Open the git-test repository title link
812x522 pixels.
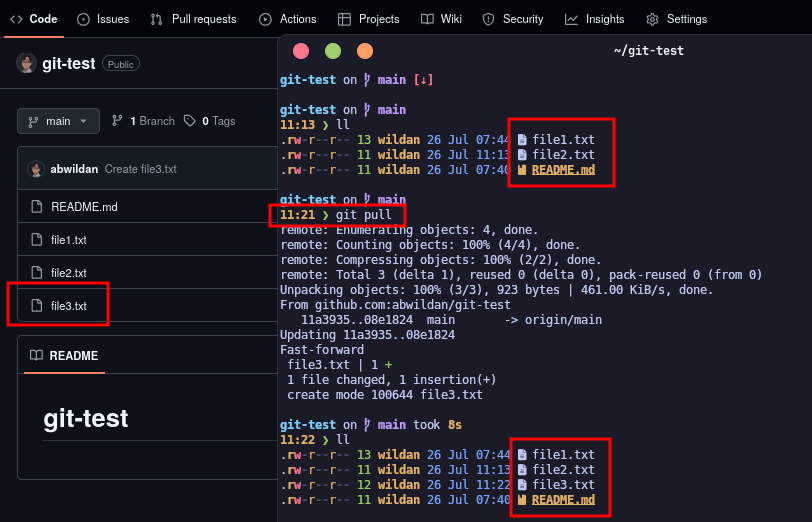69,64
